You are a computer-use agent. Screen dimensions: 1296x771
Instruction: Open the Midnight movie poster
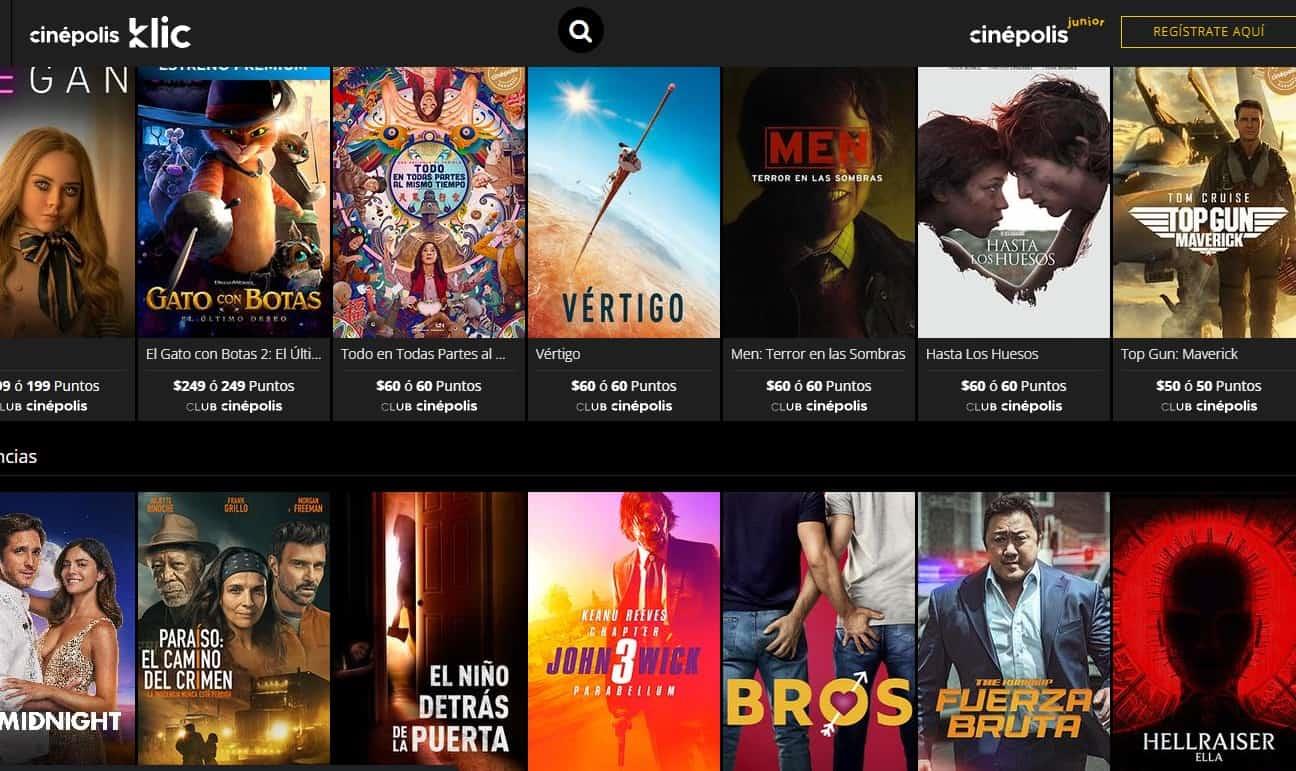tap(67, 628)
